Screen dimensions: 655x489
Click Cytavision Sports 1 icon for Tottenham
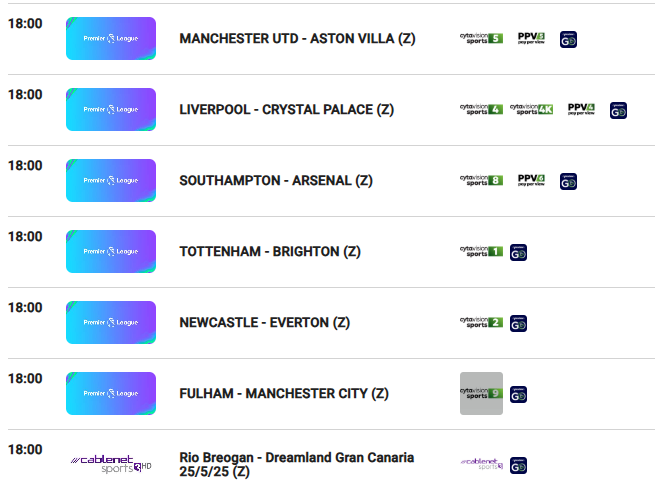click(x=481, y=251)
